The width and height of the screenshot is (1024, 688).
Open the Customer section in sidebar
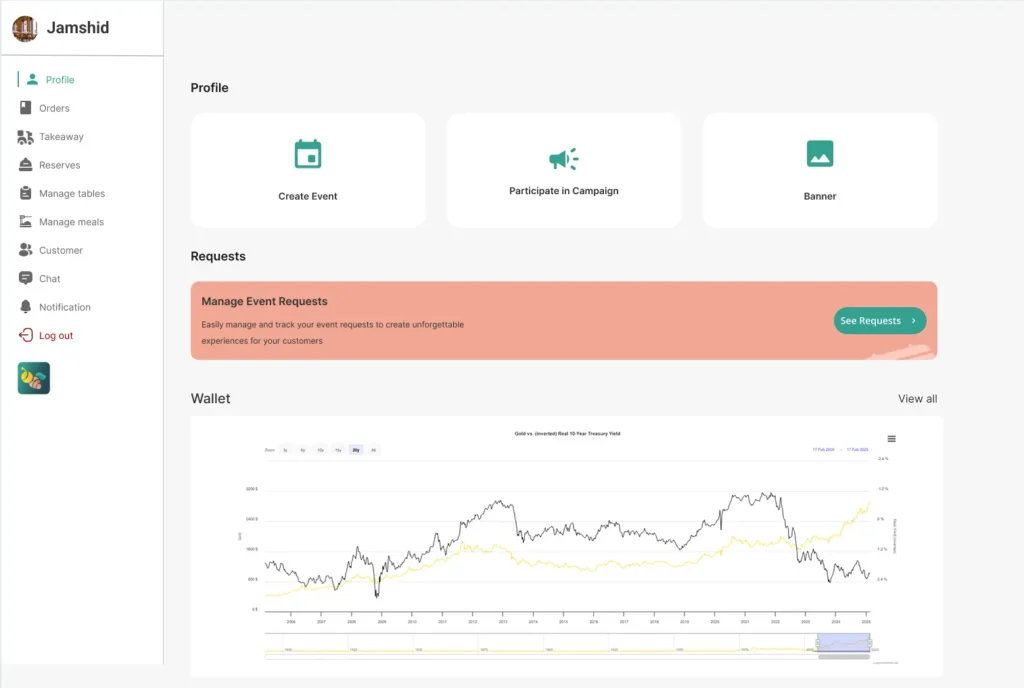51,250
